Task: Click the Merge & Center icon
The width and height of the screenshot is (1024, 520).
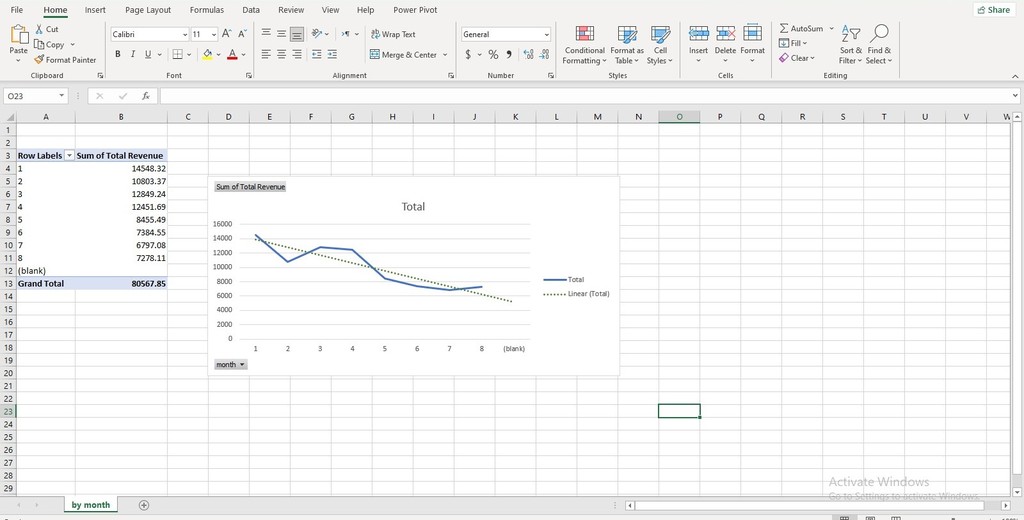Action: pyautogui.click(x=375, y=55)
